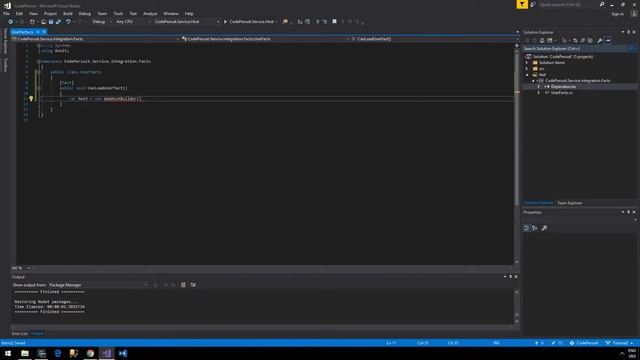Click CodePersuit repository in status bar
640x360 pixels.
584,343
